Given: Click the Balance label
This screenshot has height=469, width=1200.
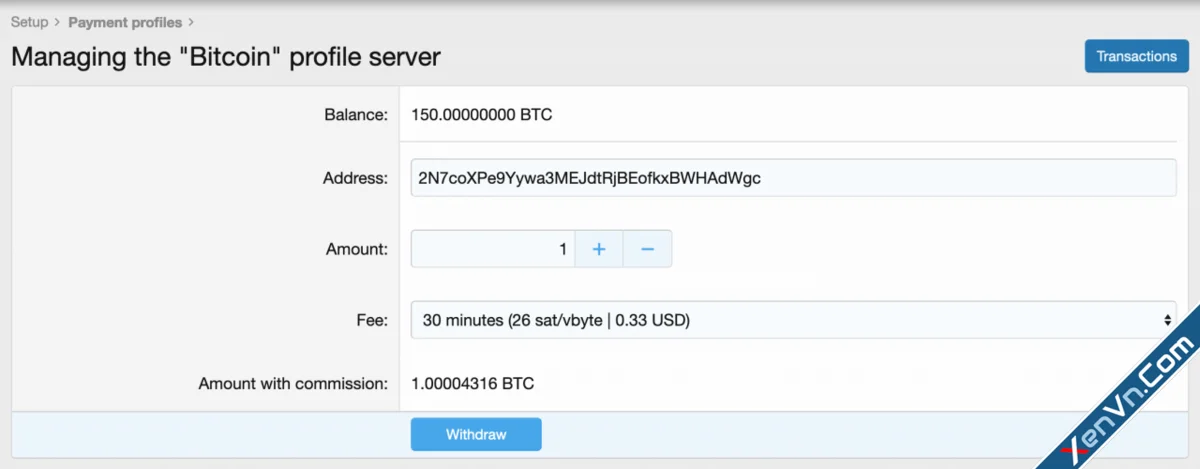Looking at the screenshot, I should (x=355, y=114).
